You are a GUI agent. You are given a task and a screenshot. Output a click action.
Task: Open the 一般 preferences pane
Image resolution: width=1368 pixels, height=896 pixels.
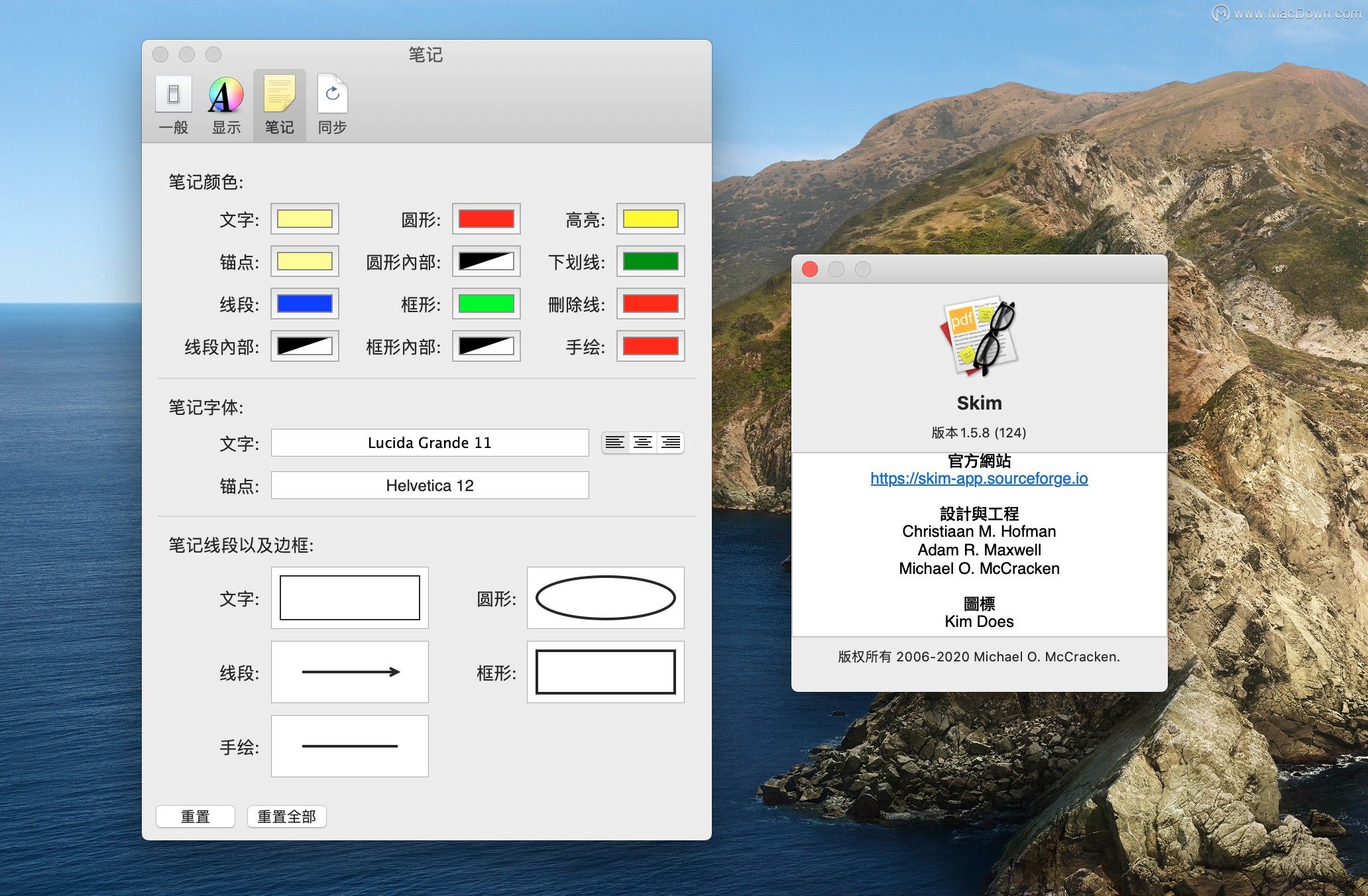click(x=174, y=103)
